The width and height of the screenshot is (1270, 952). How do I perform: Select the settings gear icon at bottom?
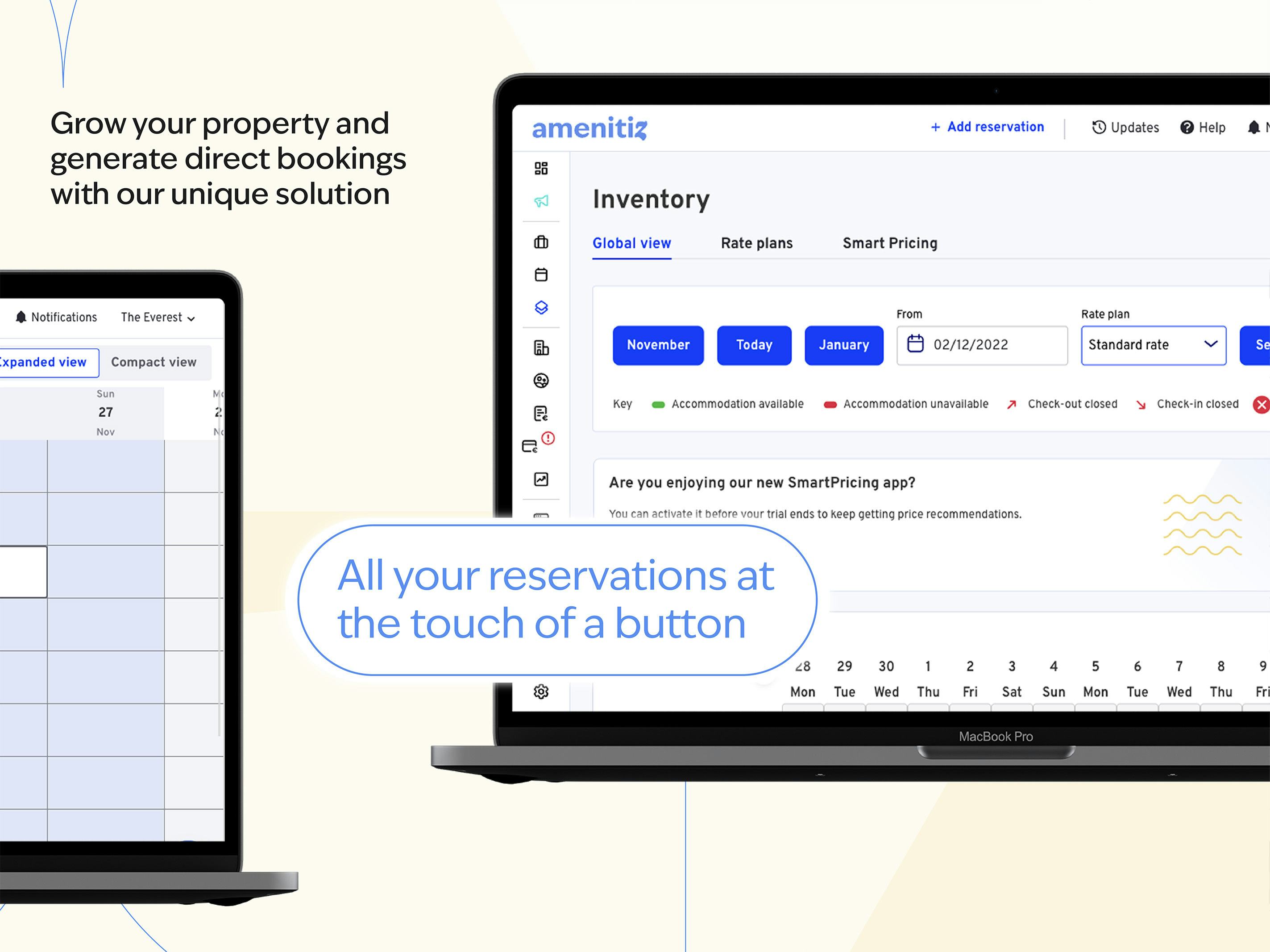(541, 690)
